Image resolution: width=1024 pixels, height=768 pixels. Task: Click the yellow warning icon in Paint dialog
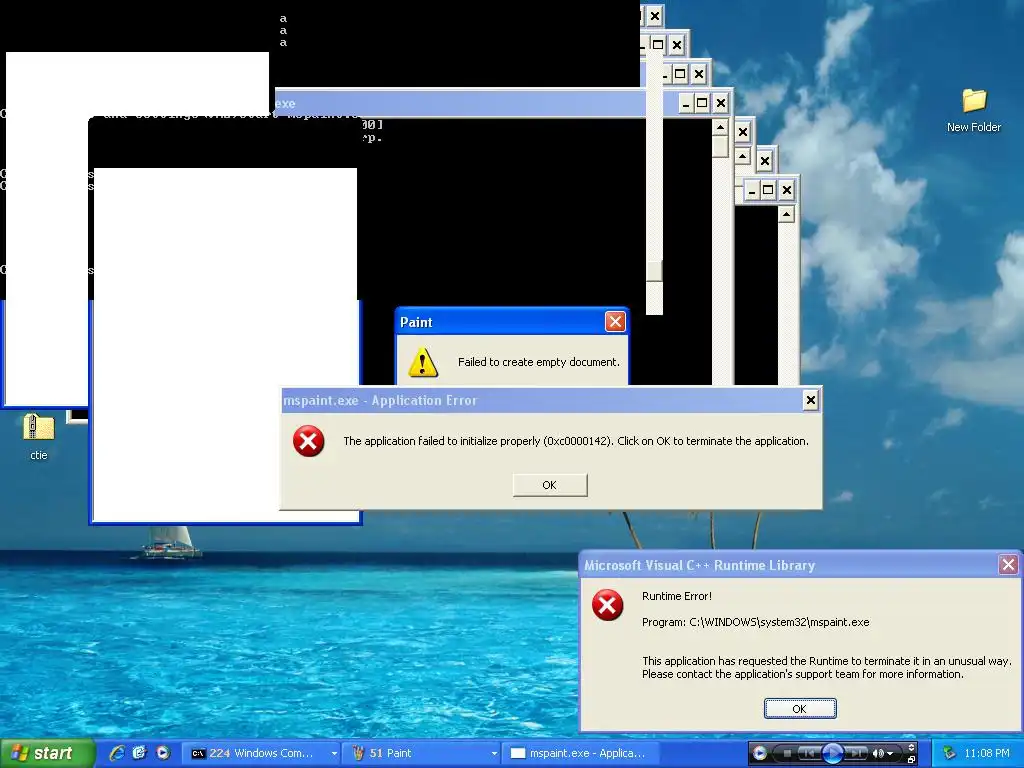click(423, 362)
